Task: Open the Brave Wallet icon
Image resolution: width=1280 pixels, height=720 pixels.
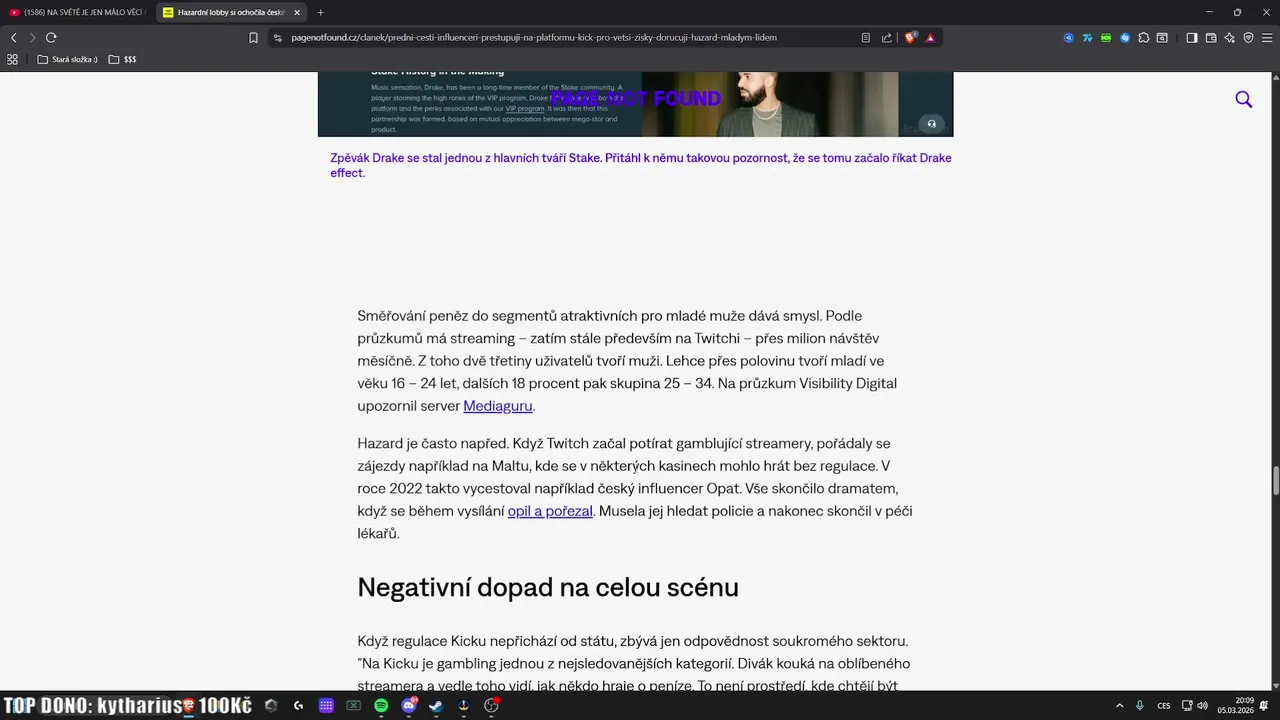Action: [1211, 38]
